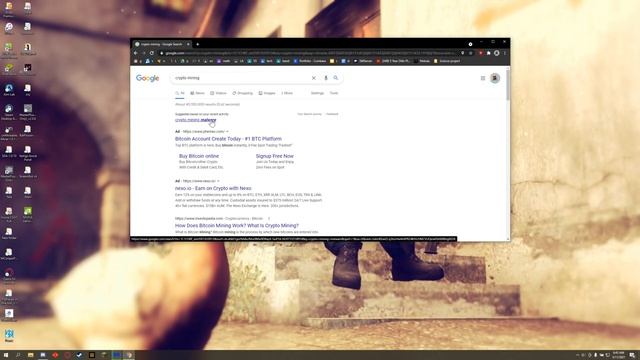
Task: Open Chrome three-dot menu
Action: pyautogui.click(x=505, y=53)
